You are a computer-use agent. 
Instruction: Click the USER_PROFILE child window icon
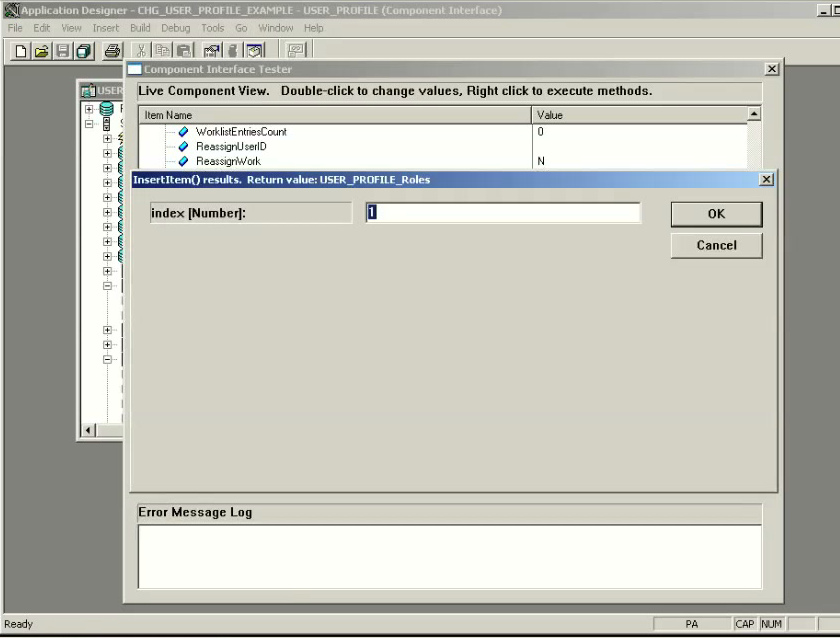88,91
